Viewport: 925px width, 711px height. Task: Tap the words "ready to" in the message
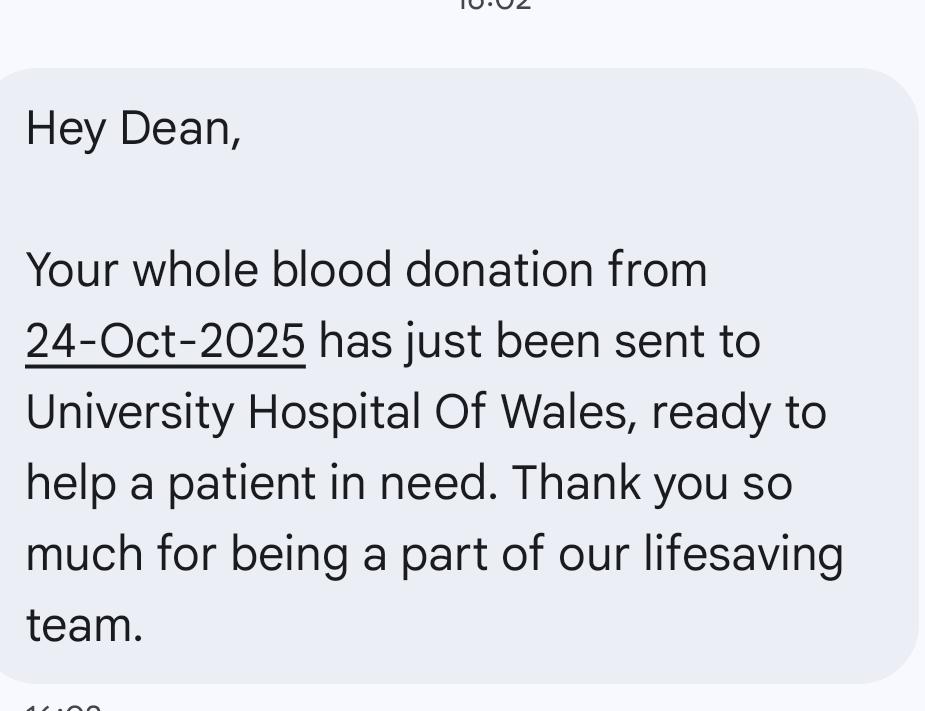pos(739,412)
